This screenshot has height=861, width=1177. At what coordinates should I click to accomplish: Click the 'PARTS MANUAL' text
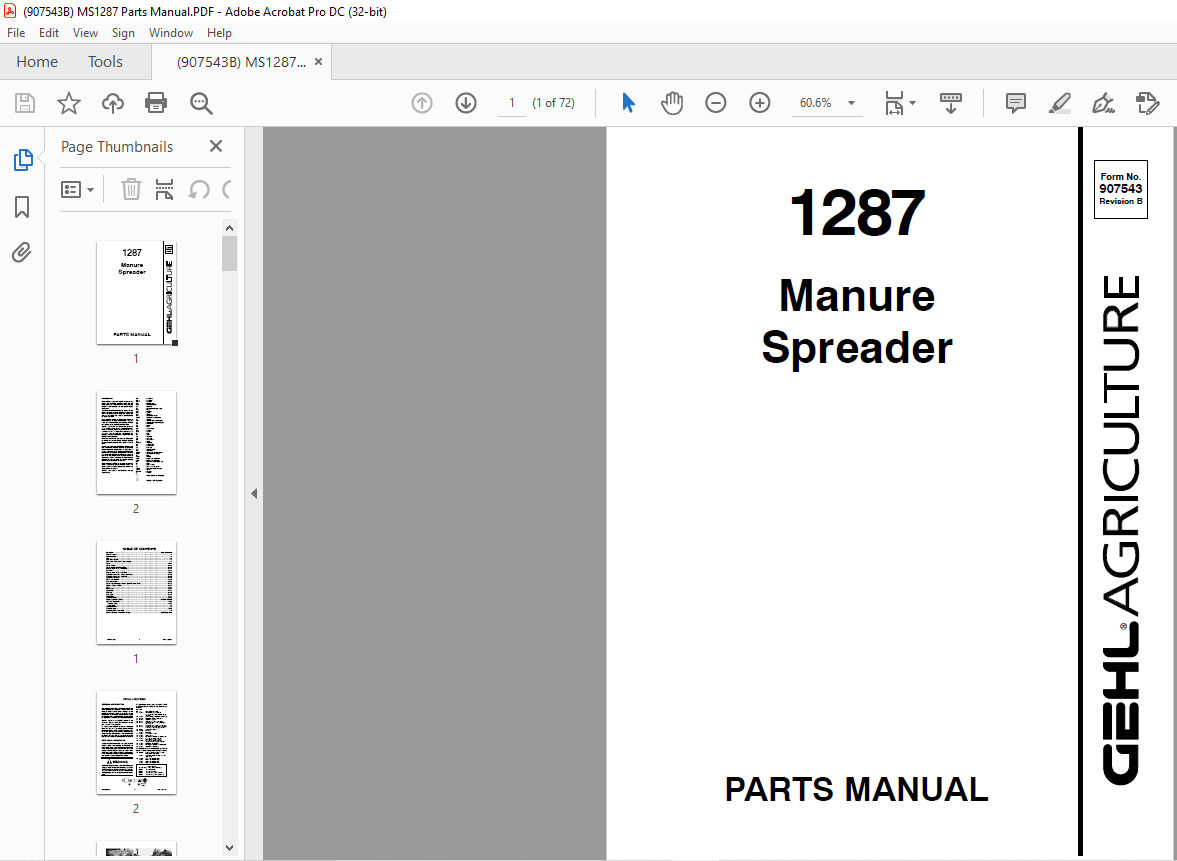[856, 789]
